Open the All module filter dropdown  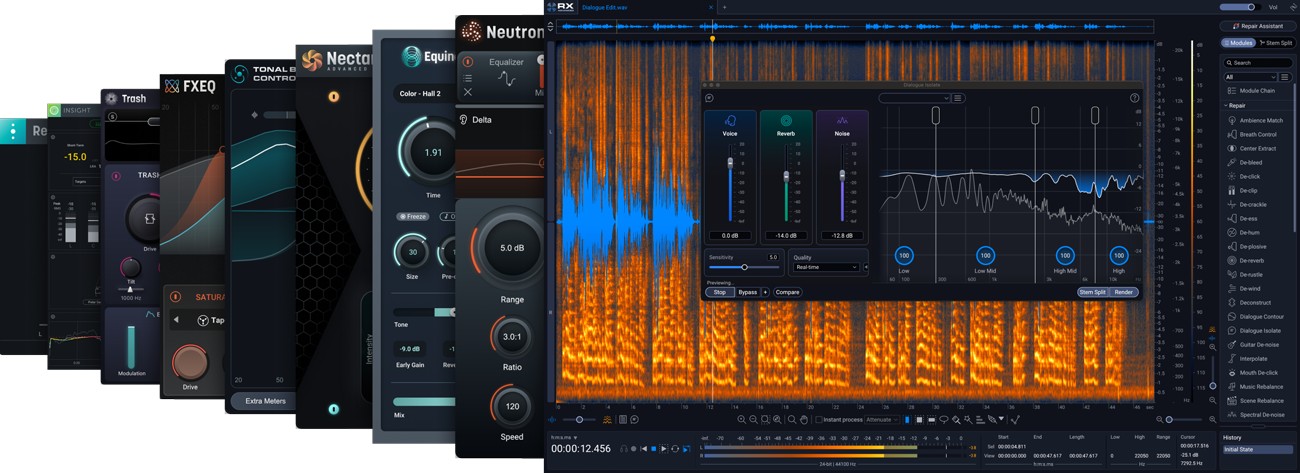coord(1250,77)
